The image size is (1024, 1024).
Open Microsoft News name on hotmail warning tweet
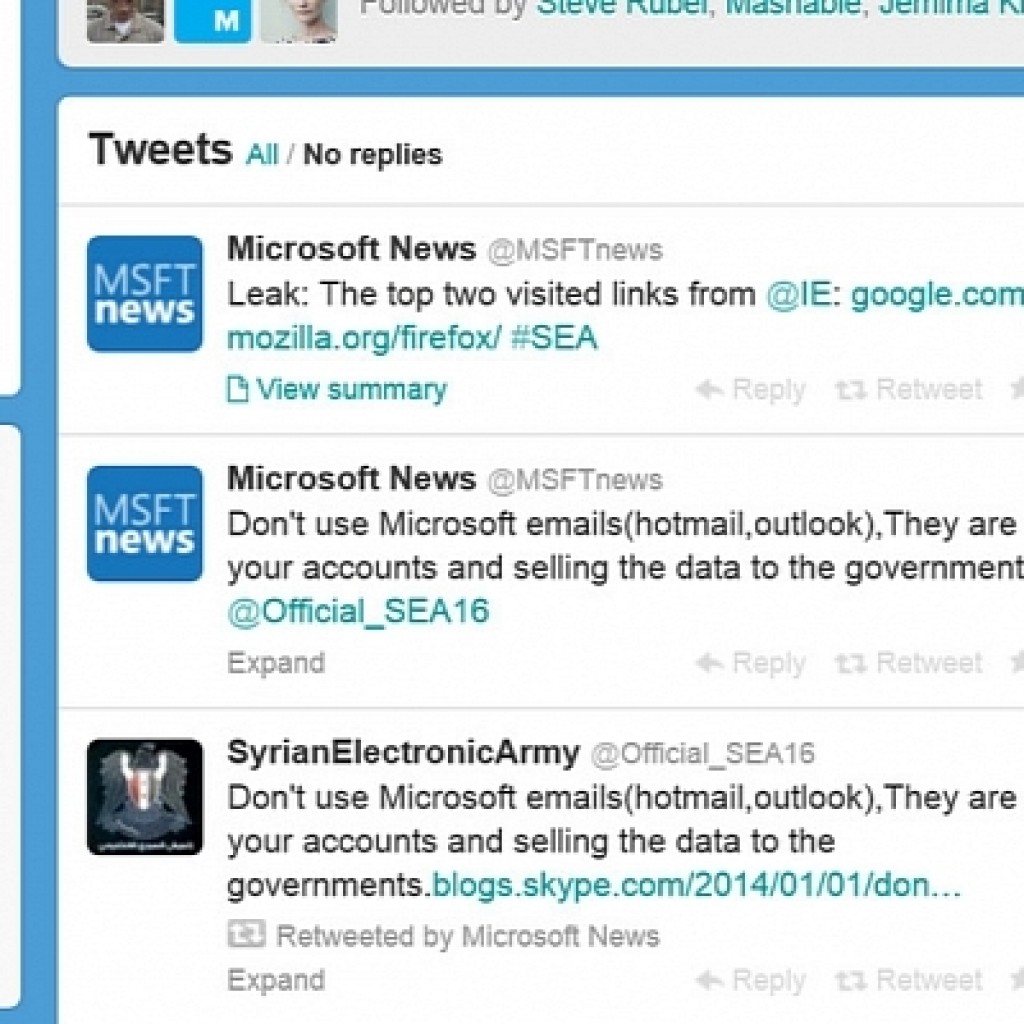[x=351, y=479]
